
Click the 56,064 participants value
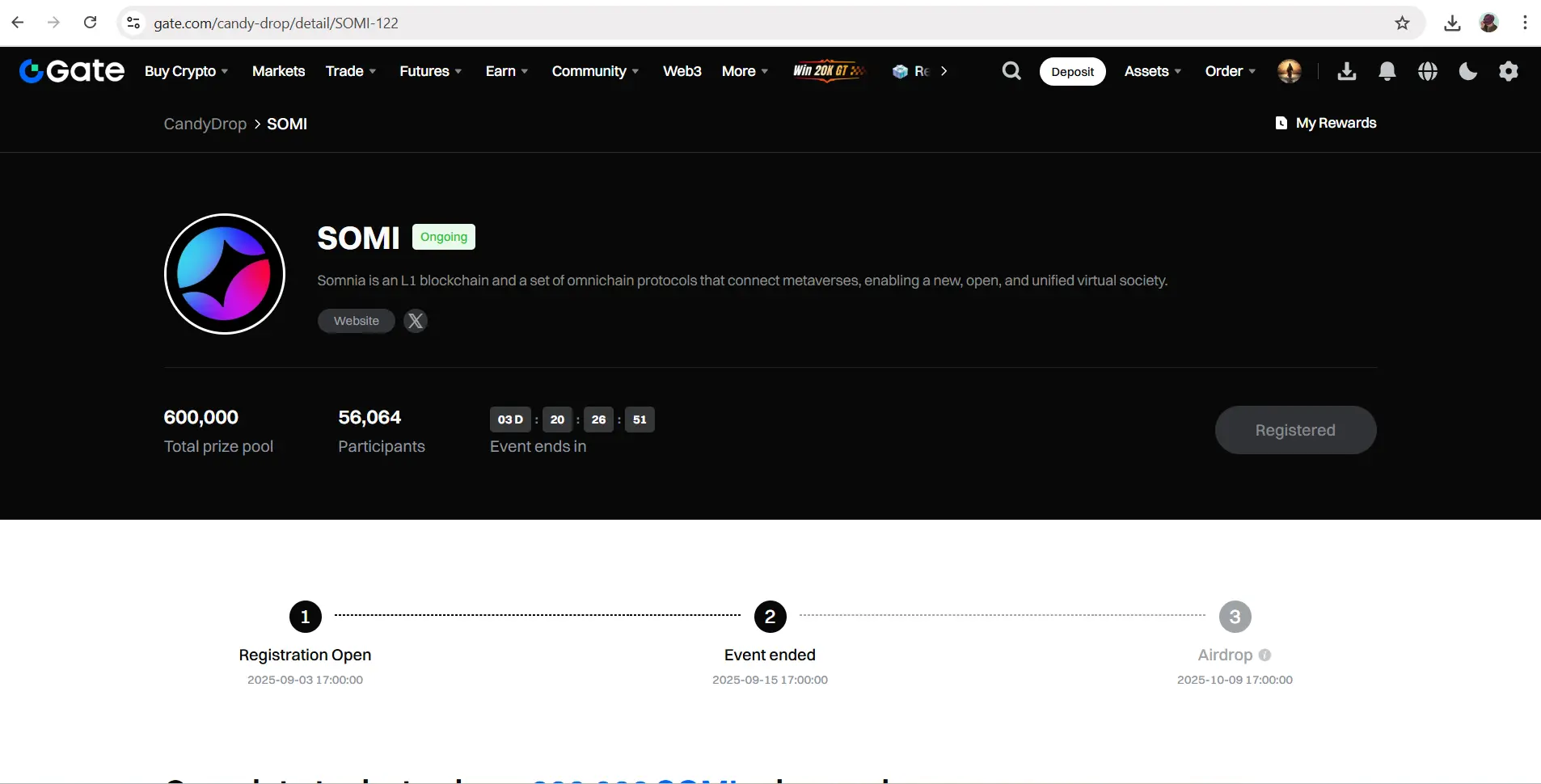(x=369, y=417)
